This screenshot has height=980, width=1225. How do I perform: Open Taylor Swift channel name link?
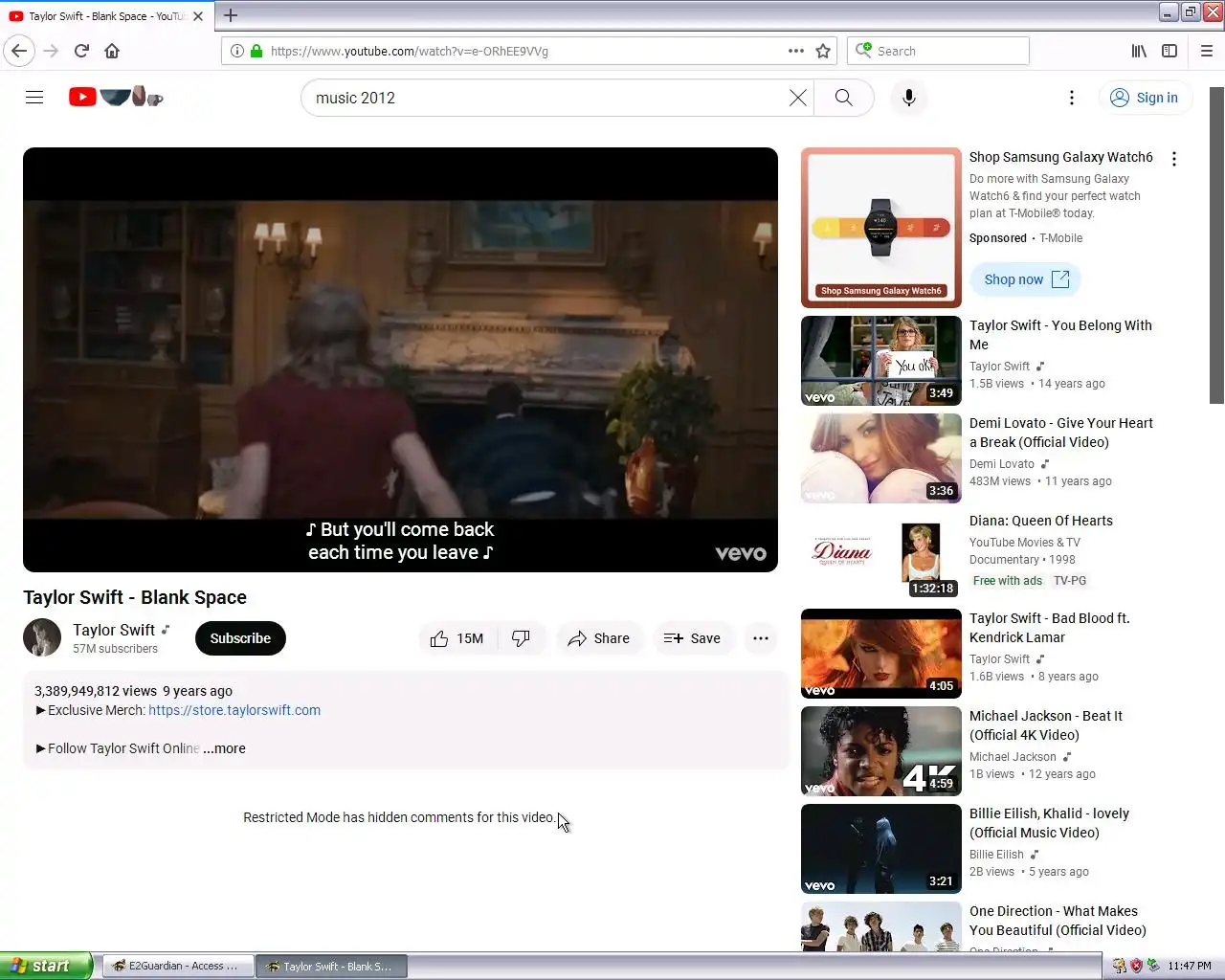[x=114, y=630]
